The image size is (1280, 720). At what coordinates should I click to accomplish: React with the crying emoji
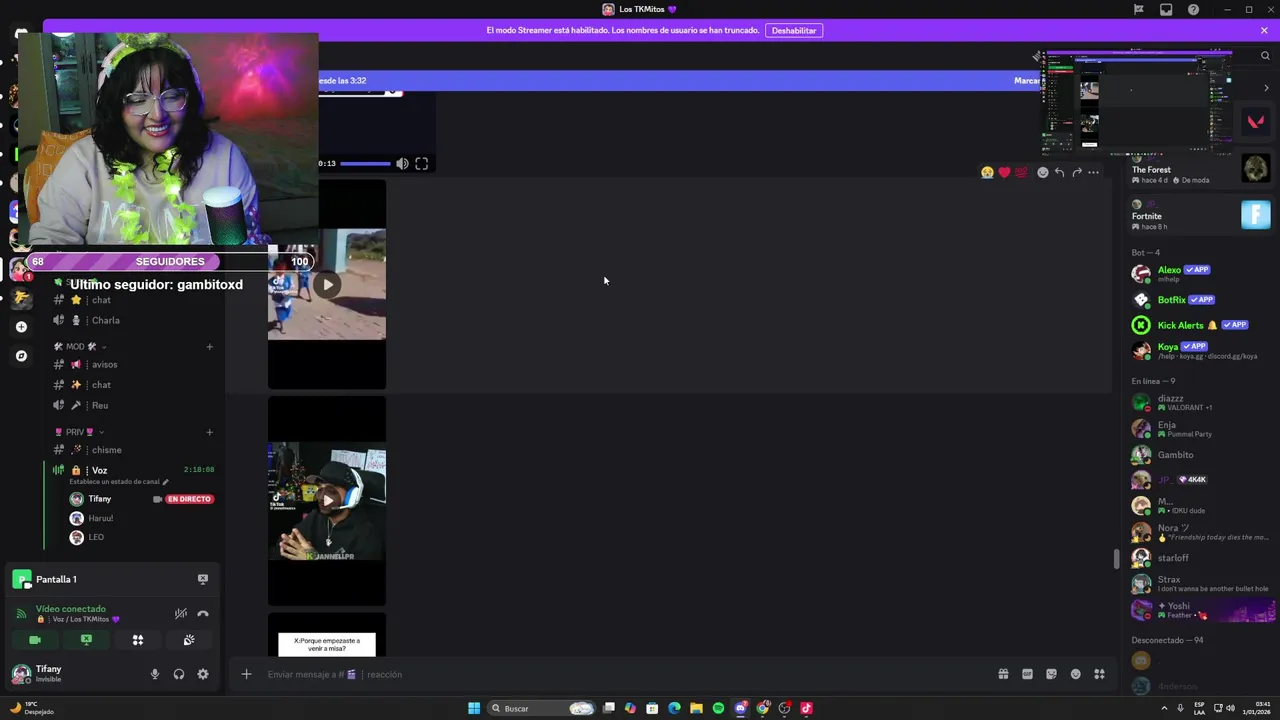[x=988, y=173]
